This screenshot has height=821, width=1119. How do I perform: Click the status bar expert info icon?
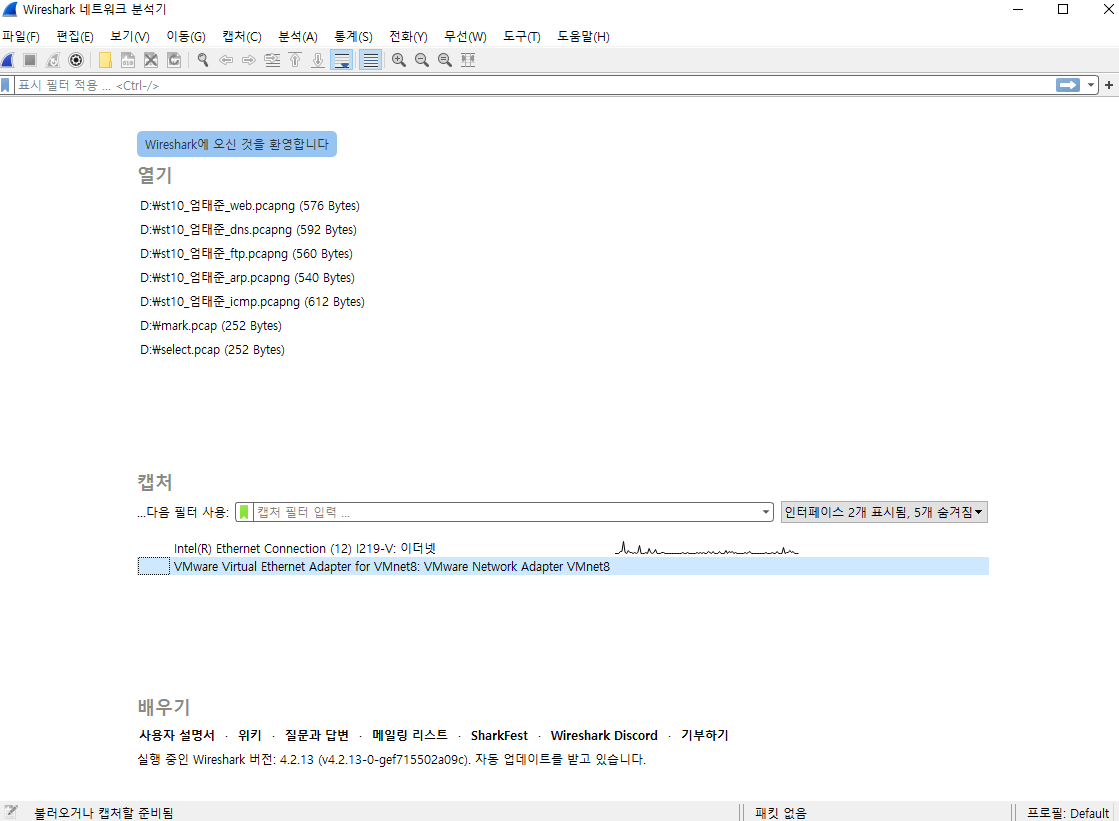tap(11, 812)
